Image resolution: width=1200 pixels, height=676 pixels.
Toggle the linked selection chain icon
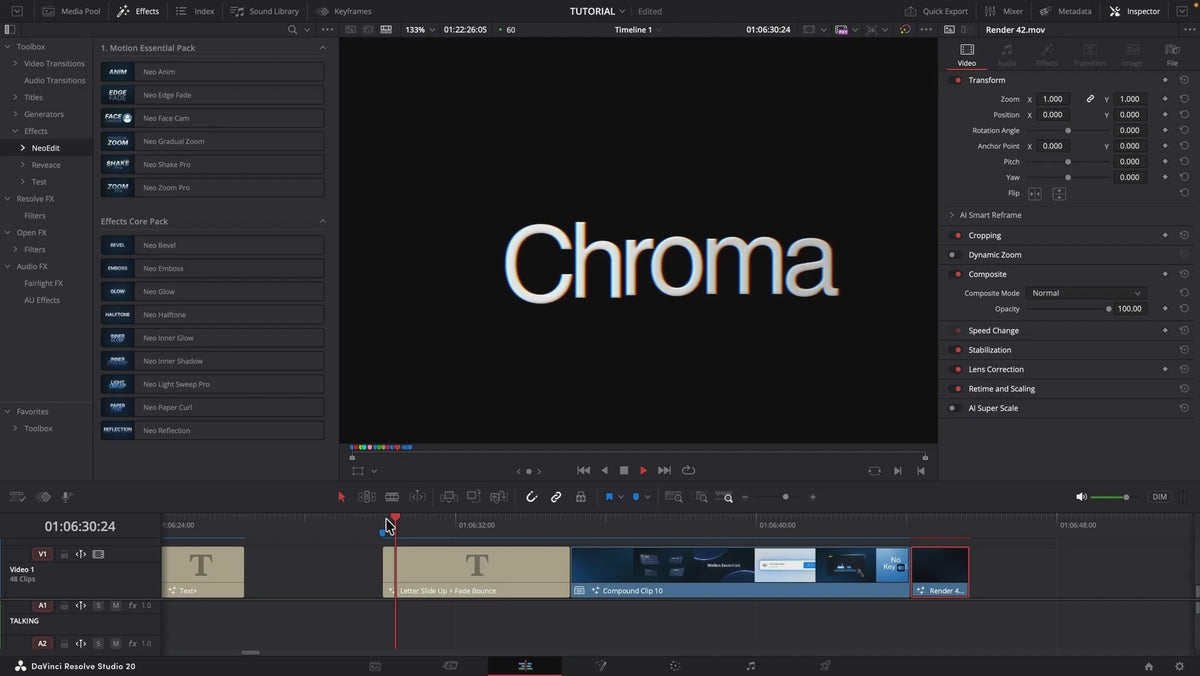[556, 497]
